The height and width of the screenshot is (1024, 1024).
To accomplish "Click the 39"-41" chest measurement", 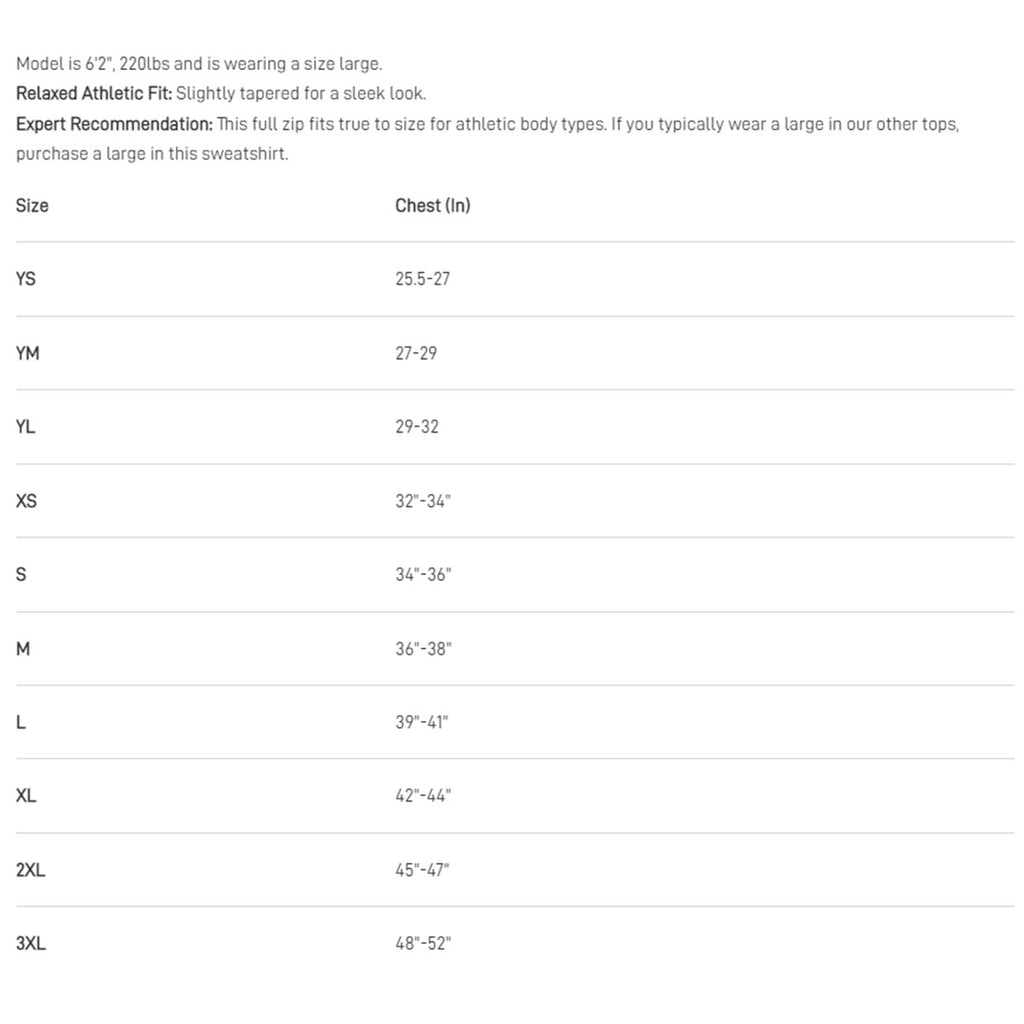I will (x=422, y=722).
